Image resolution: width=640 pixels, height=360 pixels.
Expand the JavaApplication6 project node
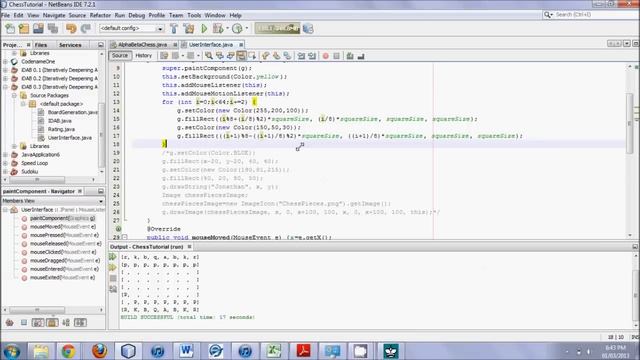(x=5, y=155)
